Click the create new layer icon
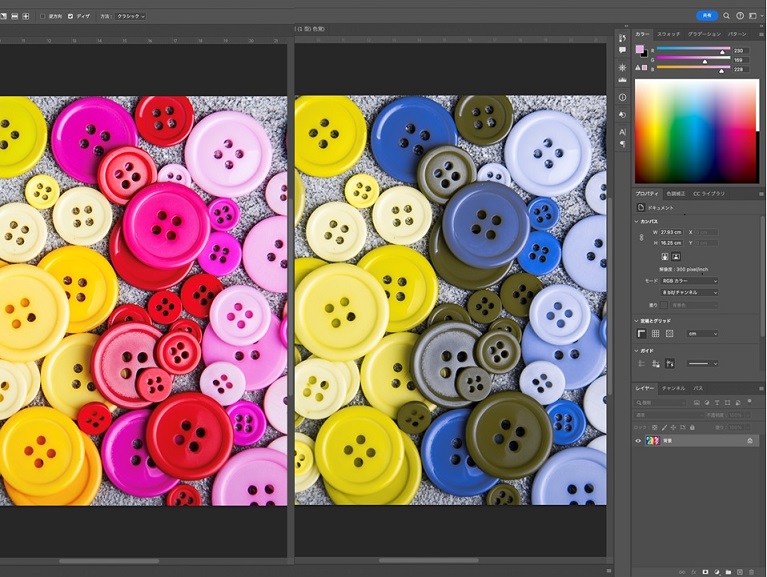The width and height of the screenshot is (767, 577). (740, 572)
